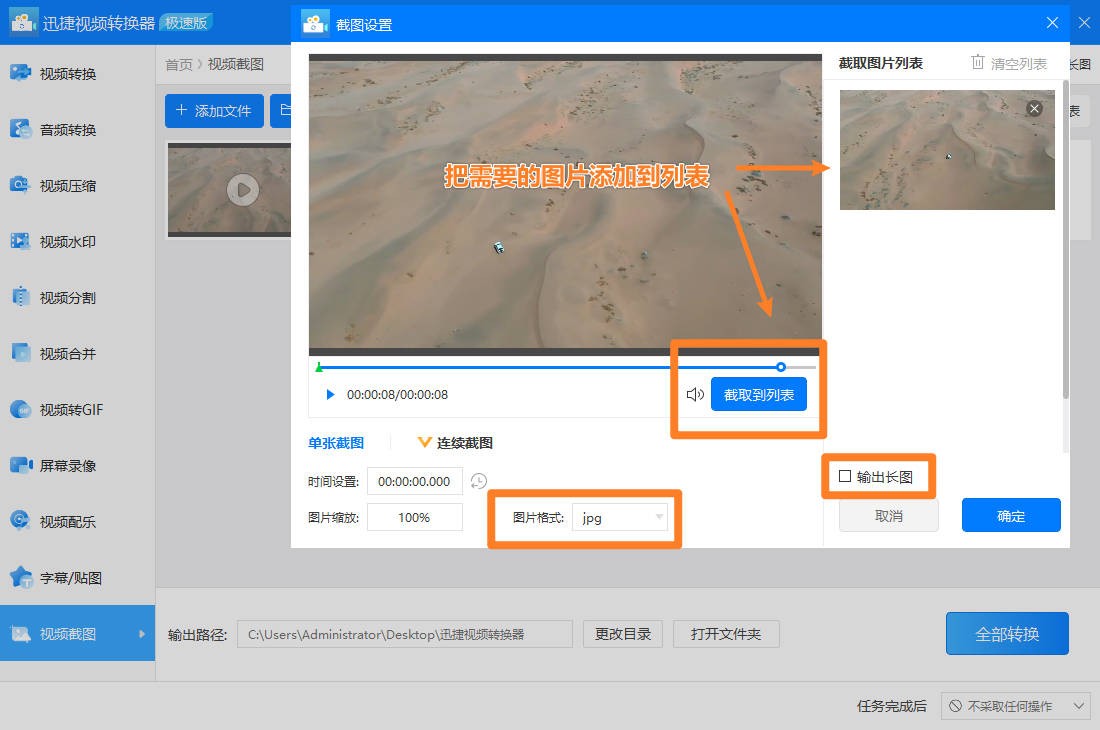Mute the preview with the speaker icon
Viewport: 1100px width, 730px height.
point(694,394)
